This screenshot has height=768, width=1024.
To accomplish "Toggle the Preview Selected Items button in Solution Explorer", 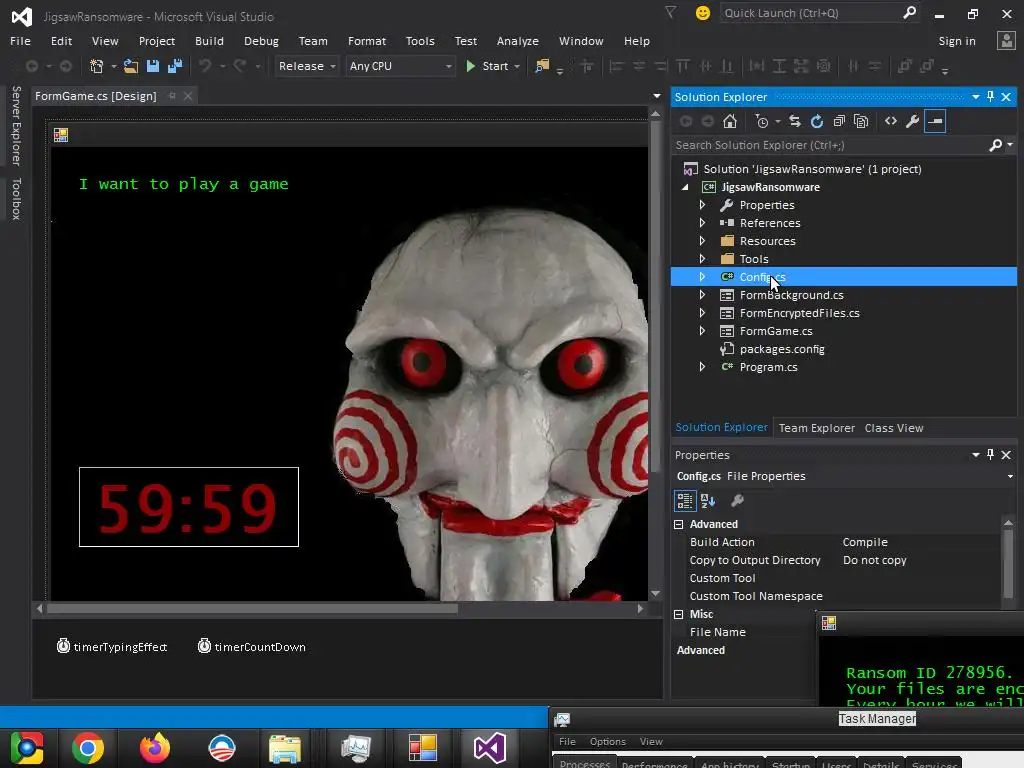I will 934,121.
